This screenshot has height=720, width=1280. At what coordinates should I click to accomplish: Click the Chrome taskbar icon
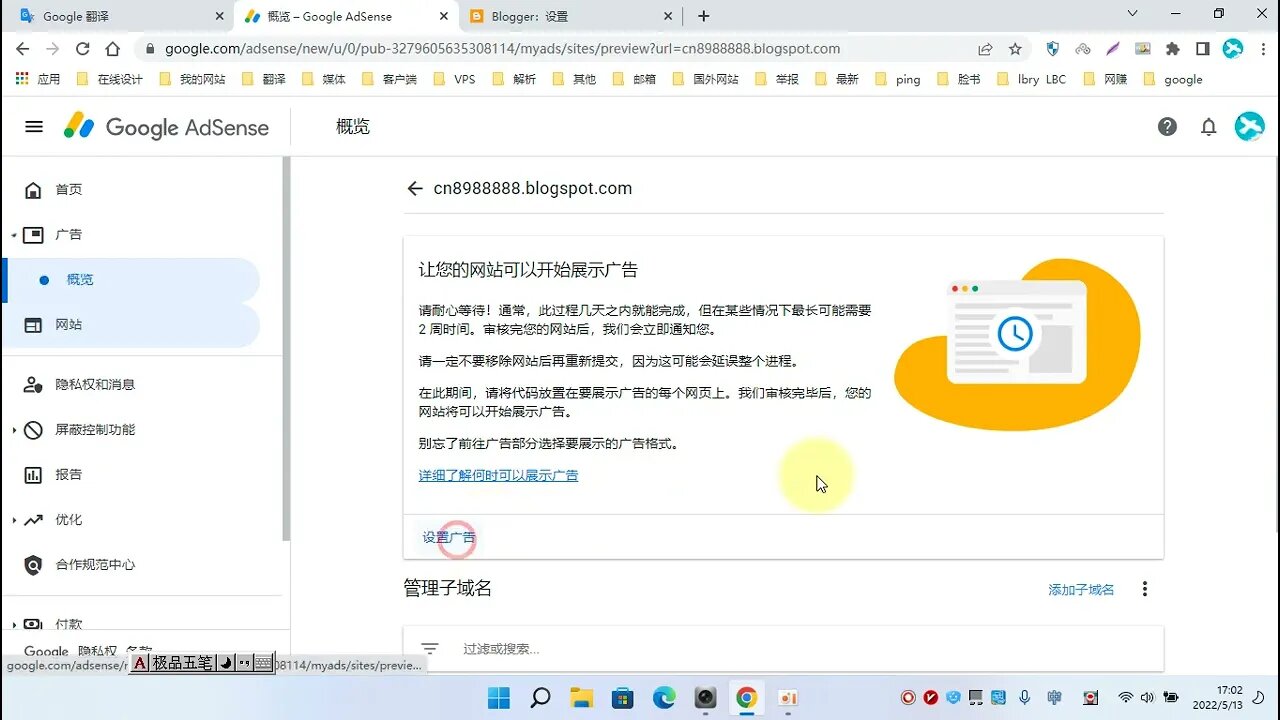(746, 697)
